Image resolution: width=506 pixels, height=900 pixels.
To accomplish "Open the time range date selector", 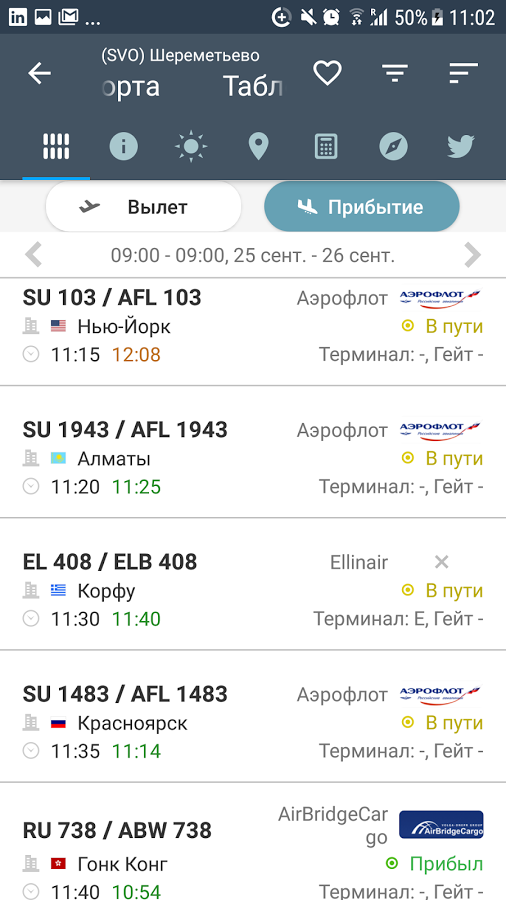I will (253, 255).
